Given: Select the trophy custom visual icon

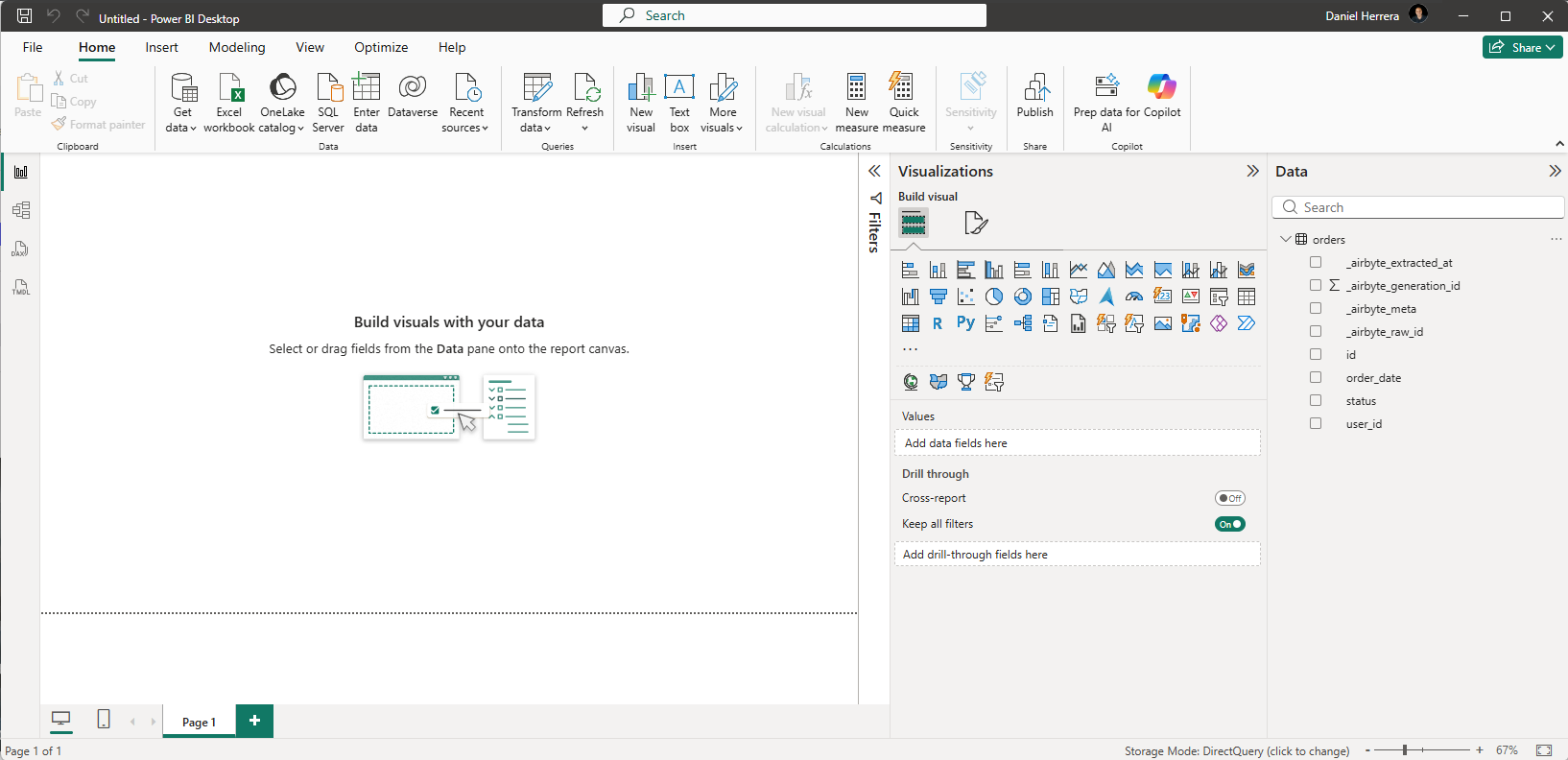Looking at the screenshot, I should coord(966,382).
